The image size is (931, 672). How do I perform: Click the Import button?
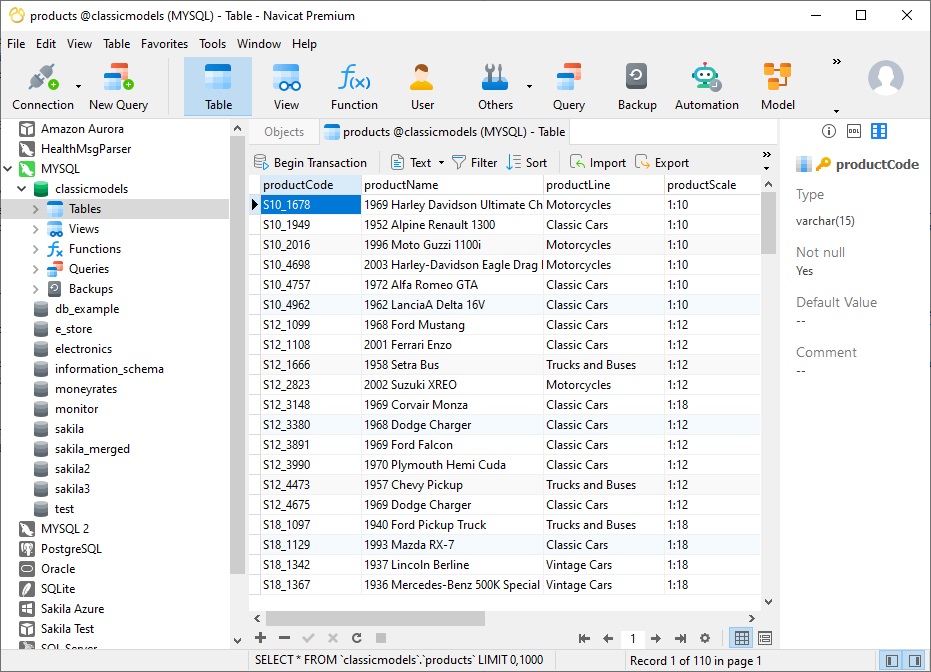pyautogui.click(x=597, y=163)
